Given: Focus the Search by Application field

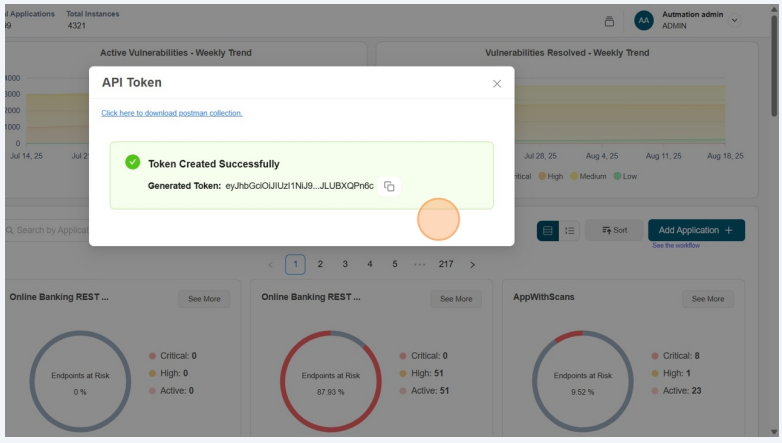Looking at the screenshot, I should tap(50, 230).
